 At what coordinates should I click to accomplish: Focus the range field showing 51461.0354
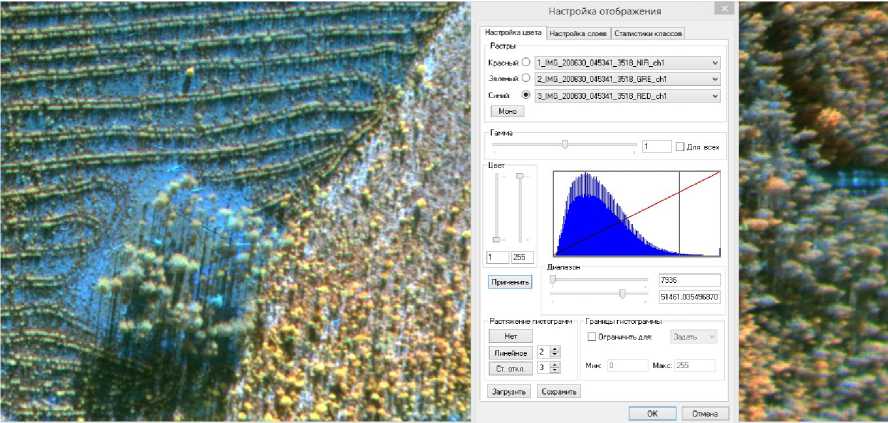click(x=690, y=296)
